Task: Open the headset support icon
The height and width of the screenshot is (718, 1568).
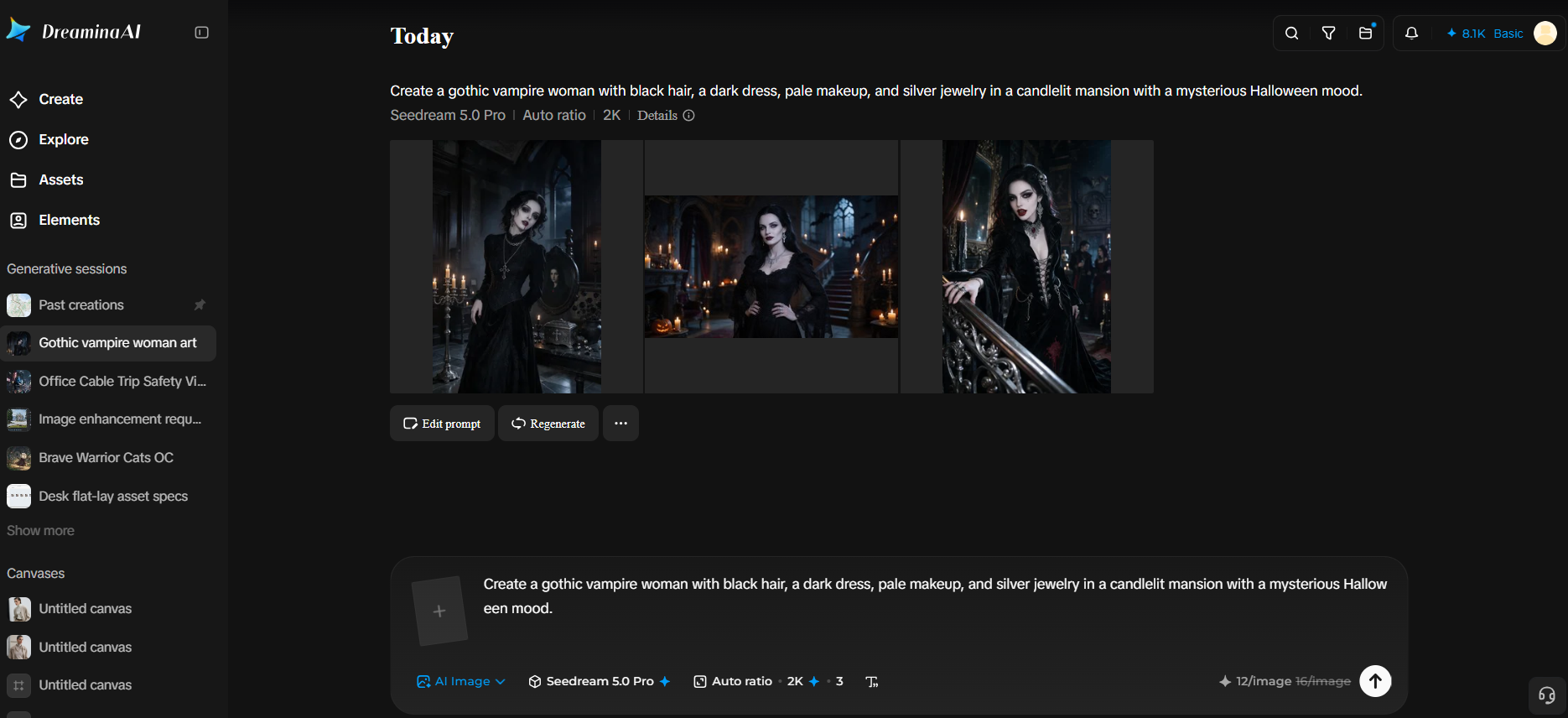Action: 1547,695
